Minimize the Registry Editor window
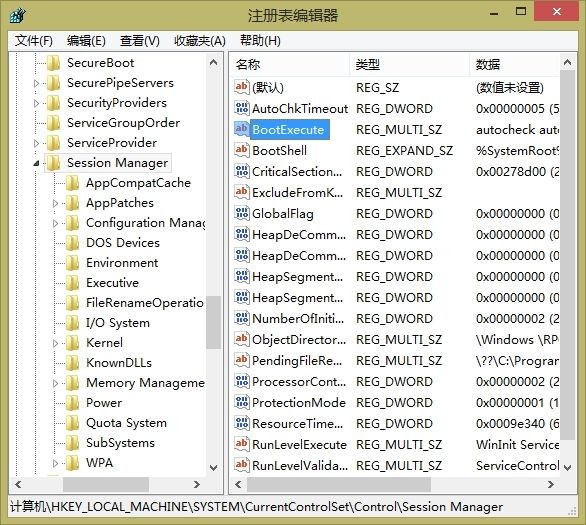Image resolution: width=586 pixels, height=525 pixels. coord(494,13)
